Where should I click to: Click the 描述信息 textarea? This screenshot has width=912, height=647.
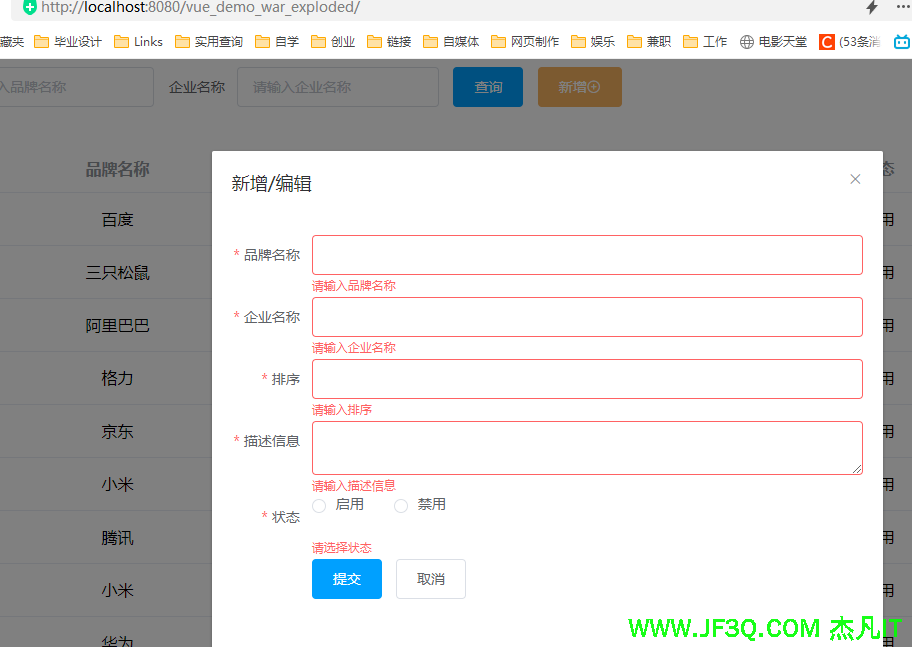(x=587, y=447)
